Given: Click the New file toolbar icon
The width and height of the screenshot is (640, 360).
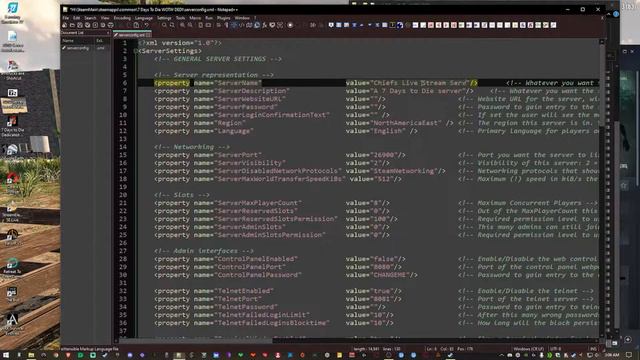Looking at the screenshot, I should pos(64,25).
